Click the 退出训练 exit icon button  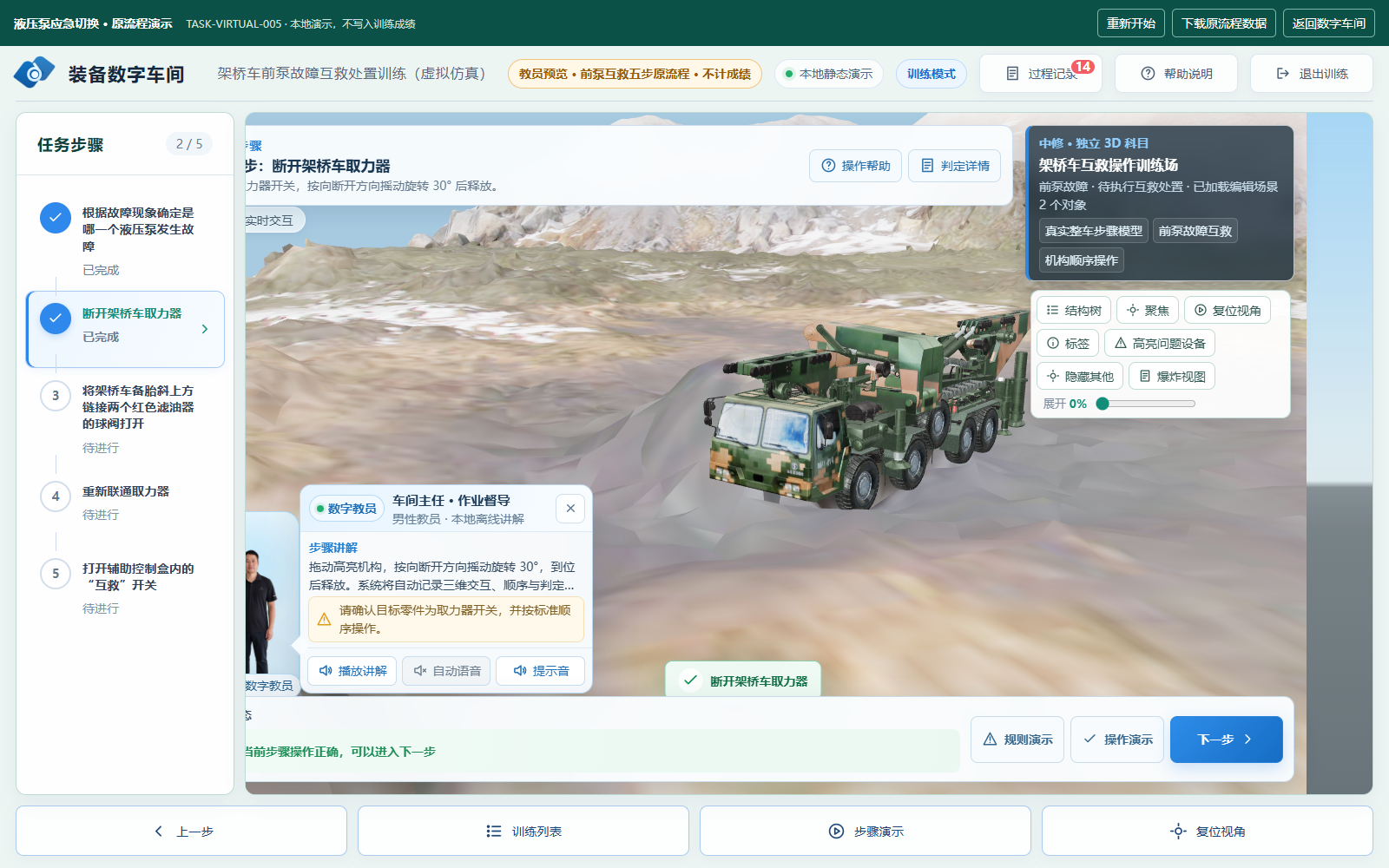(1312, 74)
